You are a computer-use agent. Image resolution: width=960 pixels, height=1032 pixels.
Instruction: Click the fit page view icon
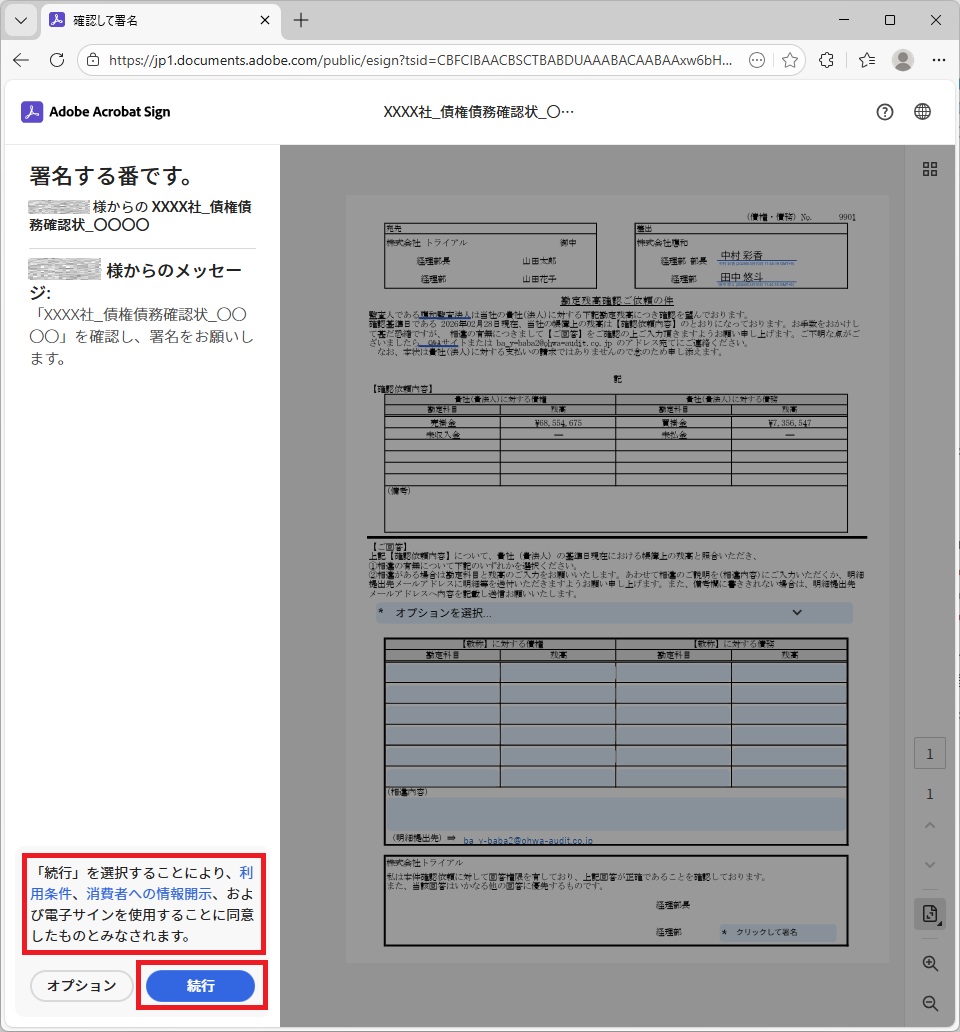930,914
